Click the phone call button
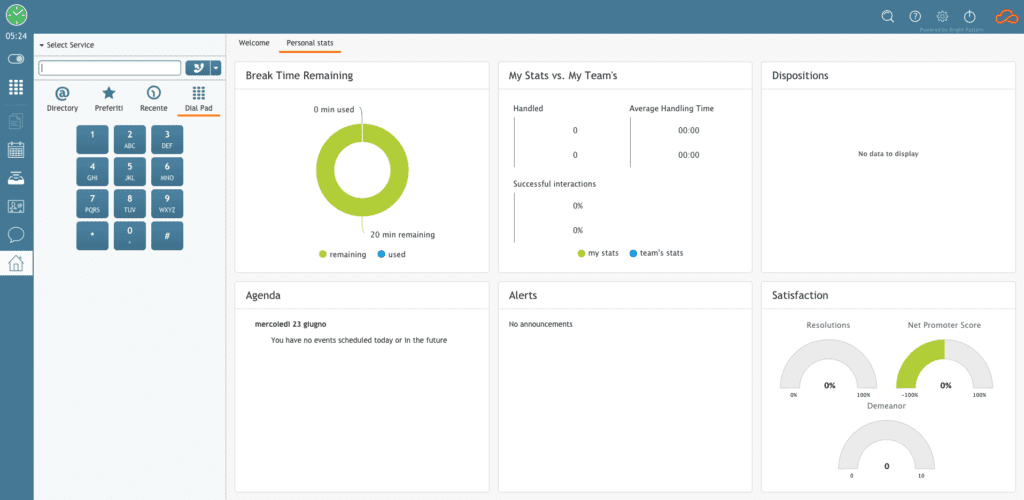Viewport: 1024px width, 500px height. point(198,68)
